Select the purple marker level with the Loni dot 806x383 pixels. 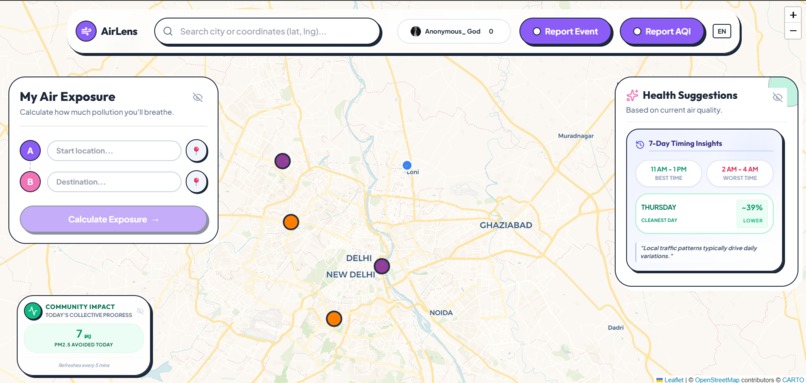(282, 161)
